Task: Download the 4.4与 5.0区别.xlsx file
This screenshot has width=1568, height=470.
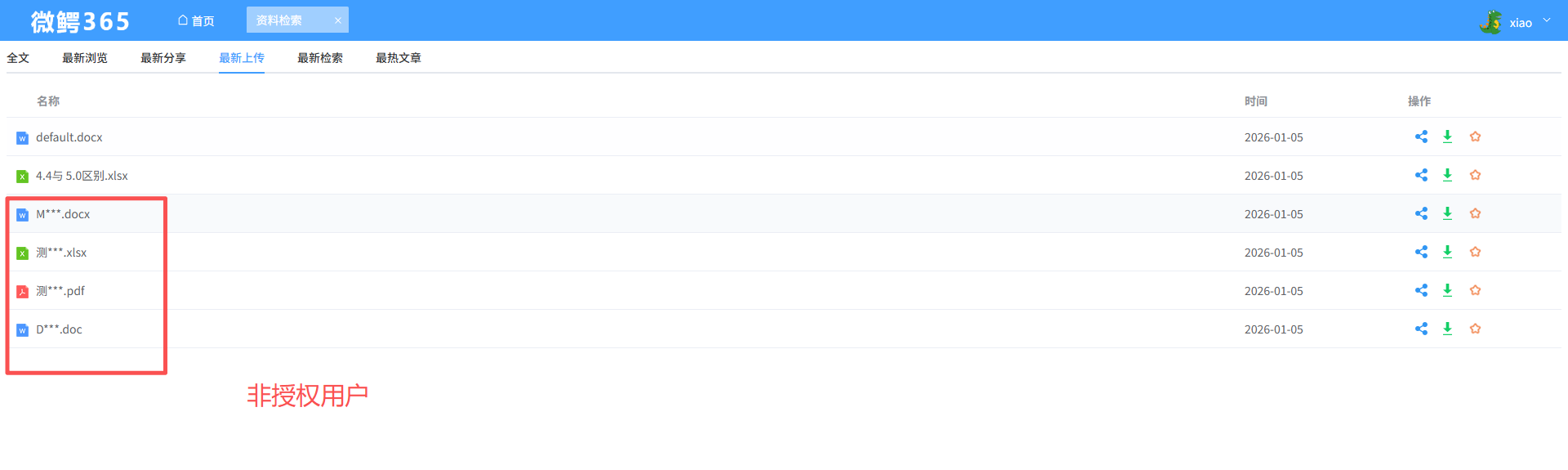Action: [1447, 175]
